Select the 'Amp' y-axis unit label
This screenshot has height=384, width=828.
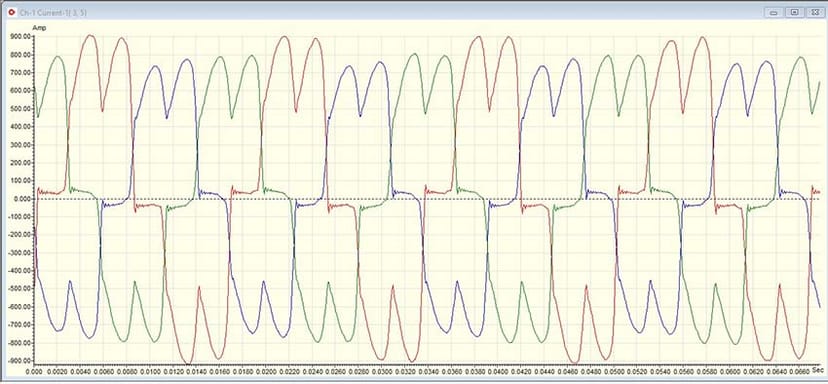[39, 27]
